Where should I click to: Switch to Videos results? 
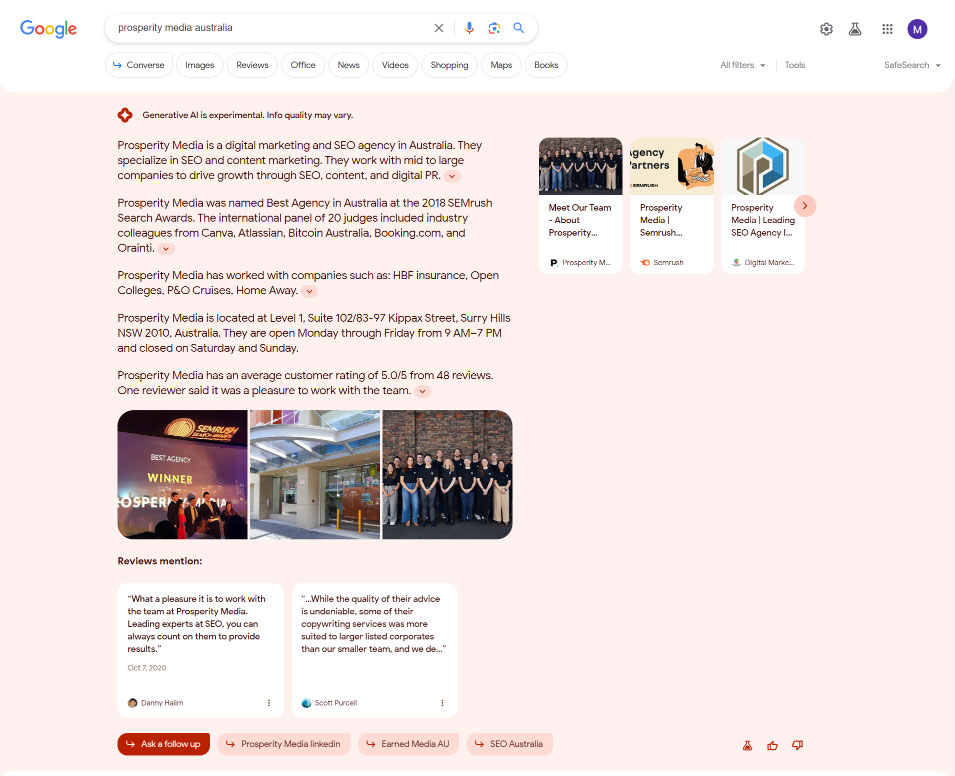pos(395,65)
